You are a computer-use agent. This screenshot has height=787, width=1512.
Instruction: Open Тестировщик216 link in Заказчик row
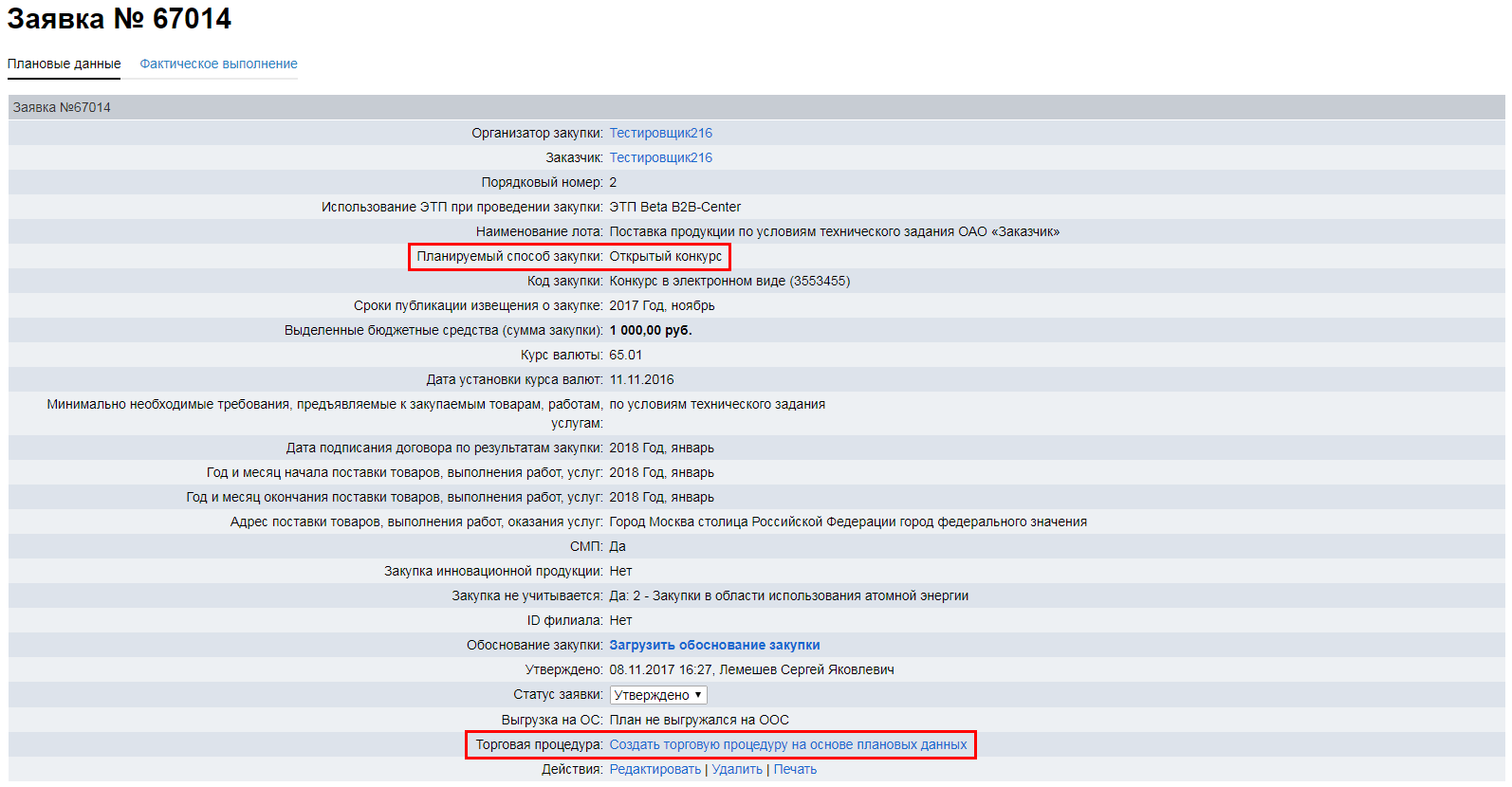[x=660, y=157]
